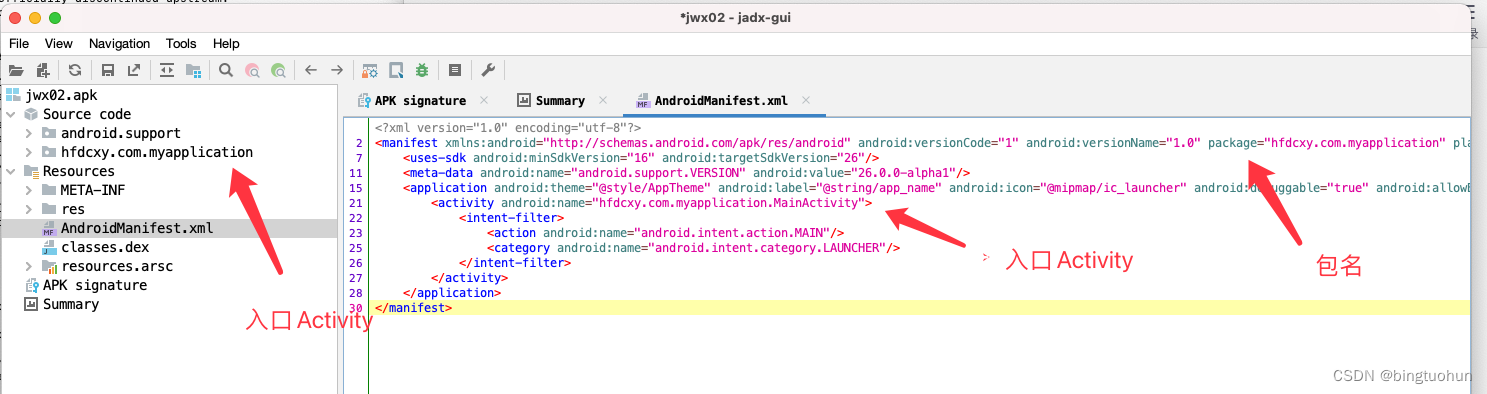
Task: Open preferences with the wrench icon
Action: (488, 70)
